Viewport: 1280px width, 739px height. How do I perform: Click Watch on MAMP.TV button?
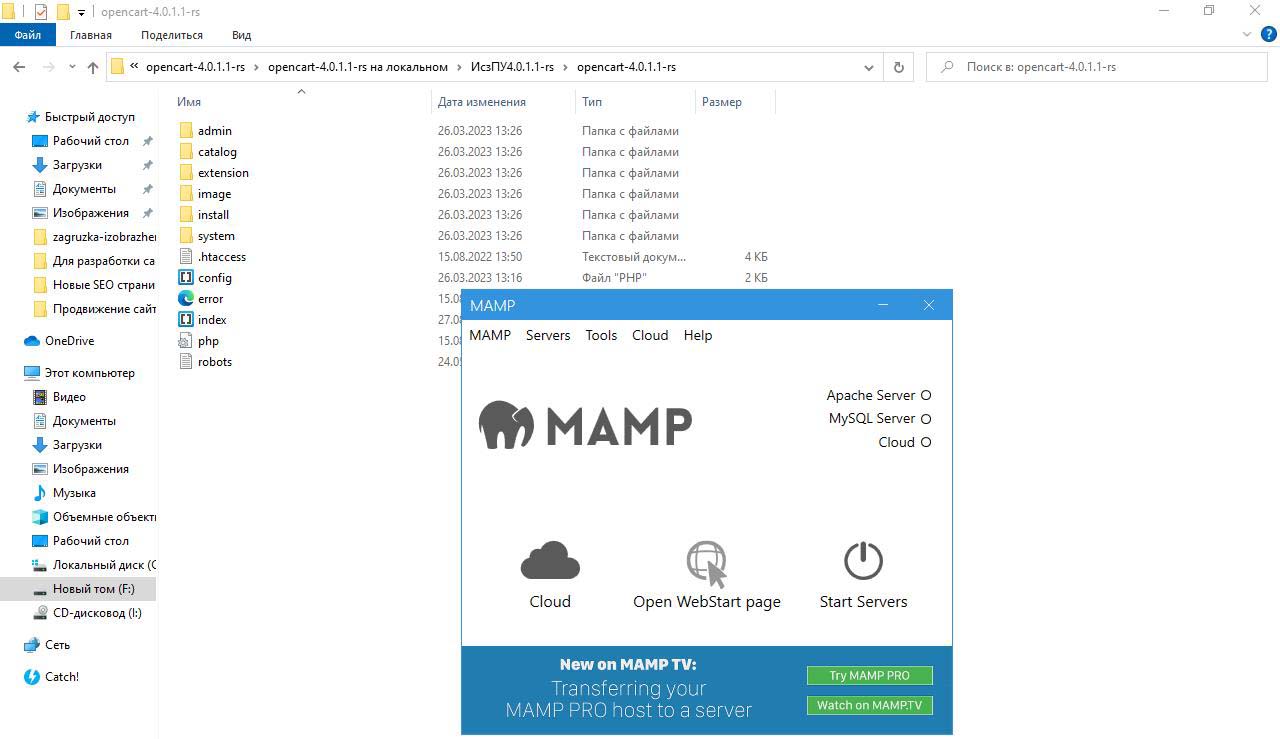coord(869,705)
